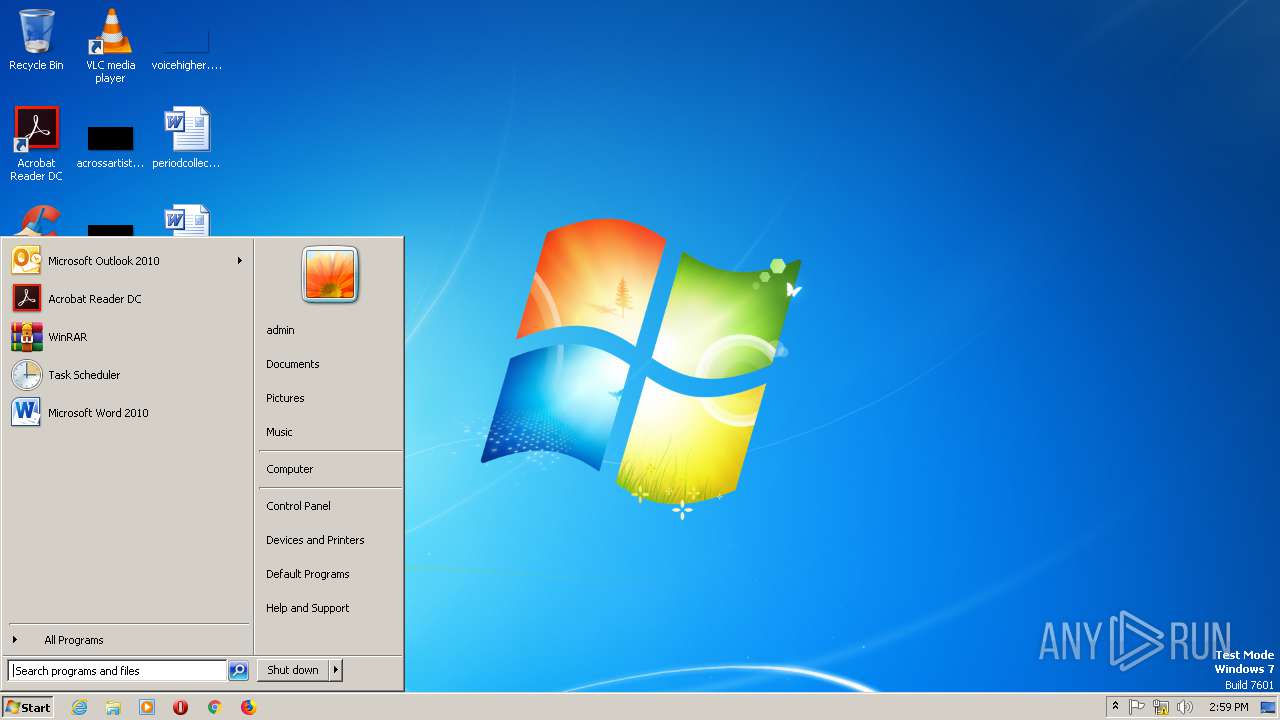Screen dimensions: 1280x720
Task: Select periodcollec Word document on desktop
Action: click(x=186, y=138)
